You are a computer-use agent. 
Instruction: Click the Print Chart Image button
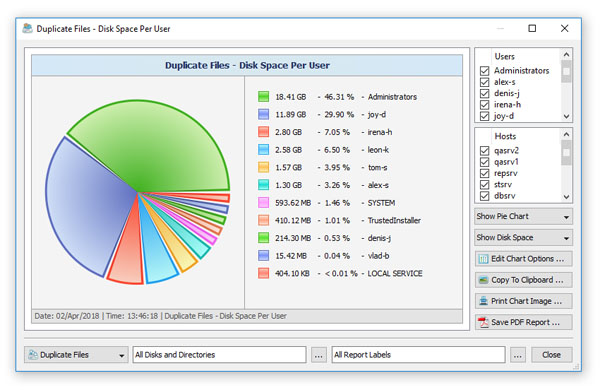pyautogui.click(x=523, y=301)
